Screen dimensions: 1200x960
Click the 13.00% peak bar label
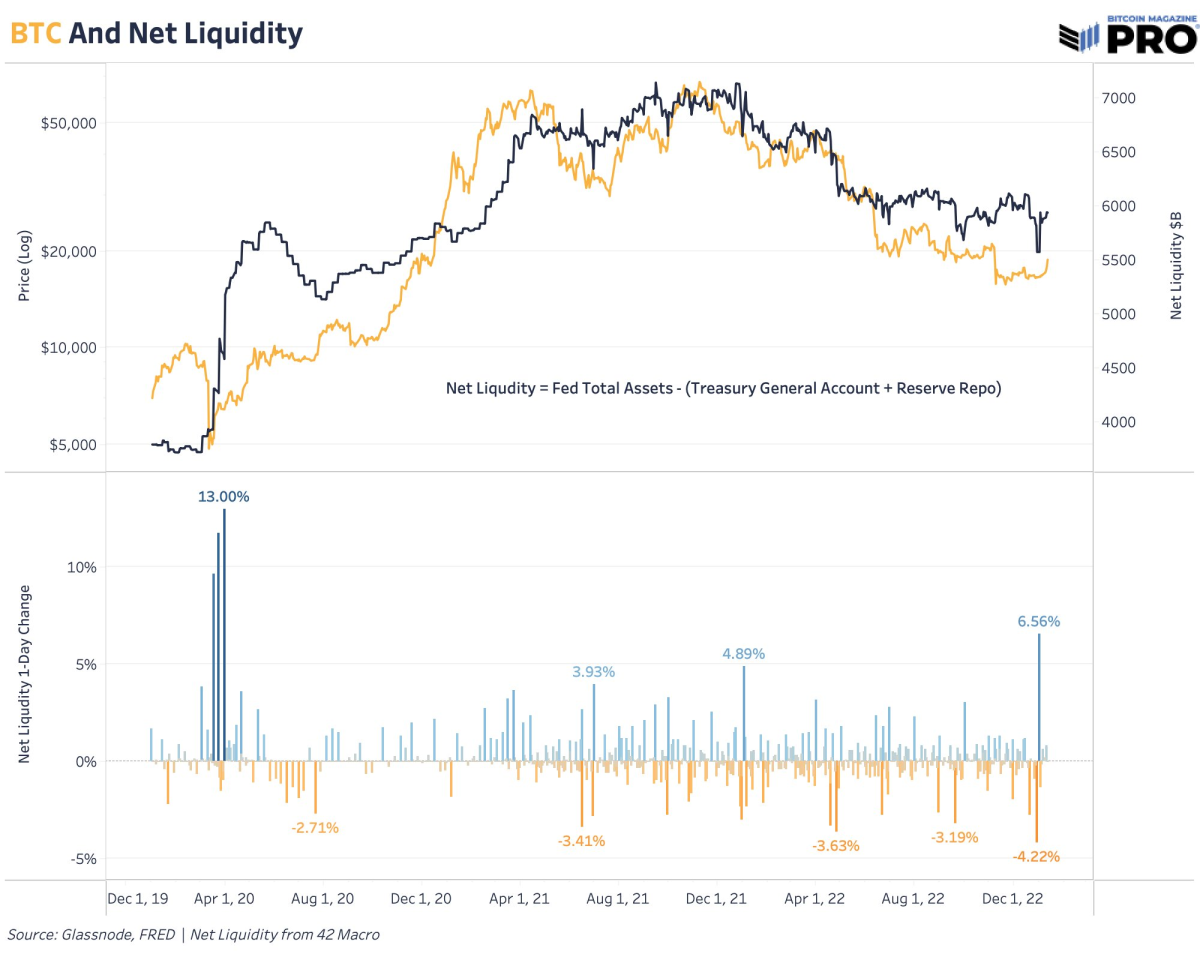click(x=223, y=496)
